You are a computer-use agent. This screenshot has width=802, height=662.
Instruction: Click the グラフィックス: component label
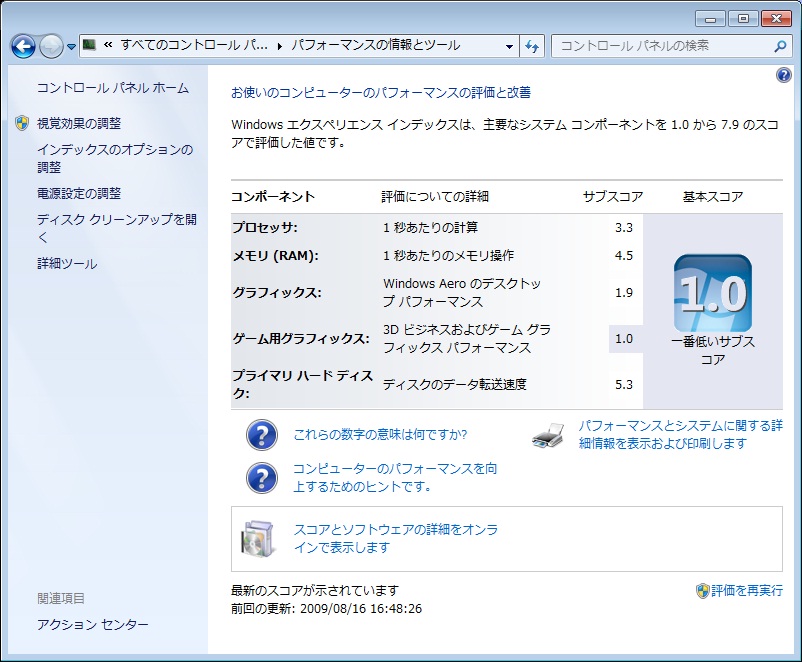coord(277,293)
